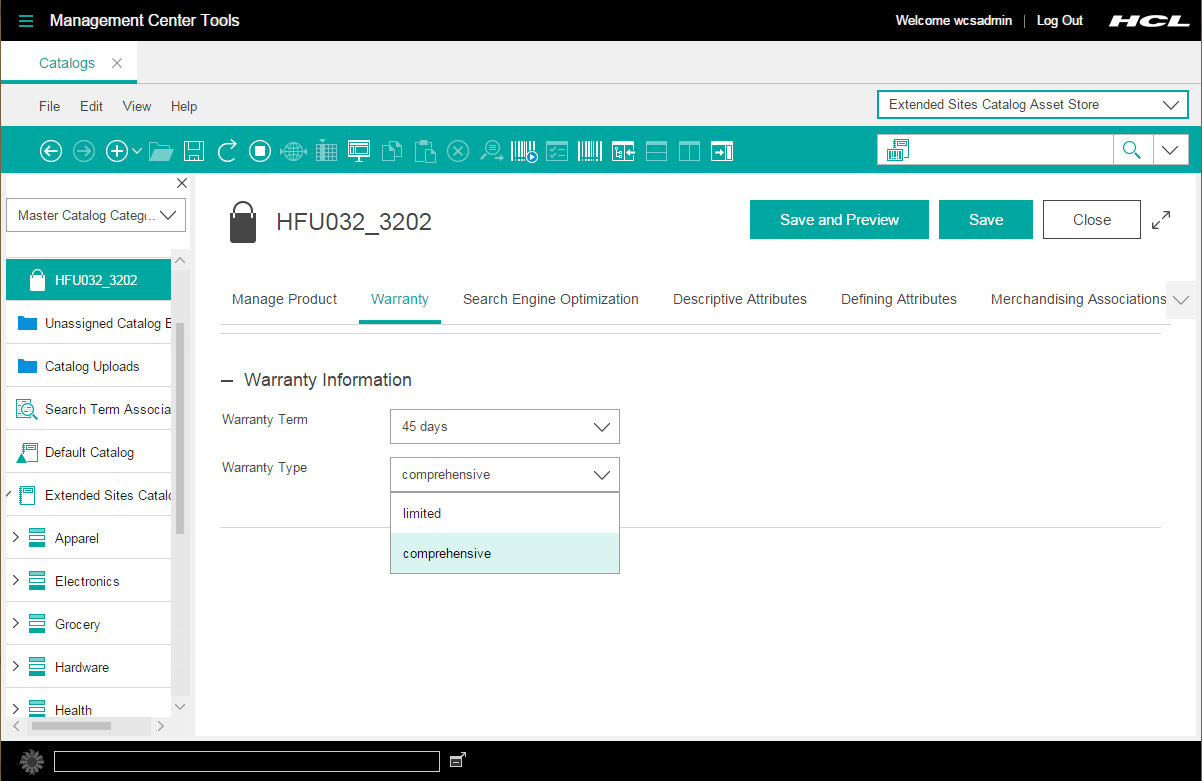1202x781 pixels.
Task: Switch to the Manage Product tab
Action: click(284, 299)
